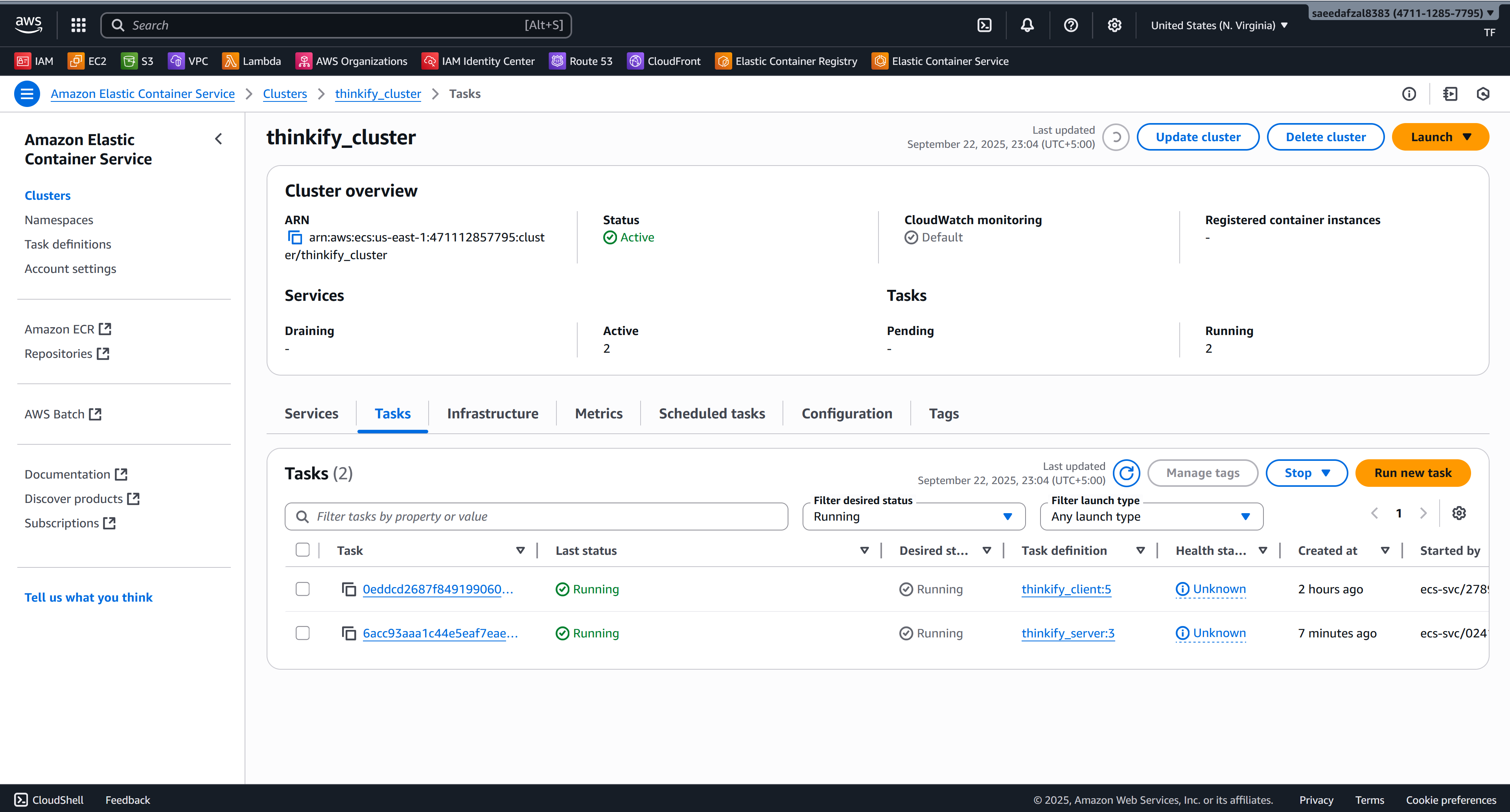Viewport: 1510px width, 812px height.
Task: Open the launch type filter dropdown
Action: (1150, 517)
